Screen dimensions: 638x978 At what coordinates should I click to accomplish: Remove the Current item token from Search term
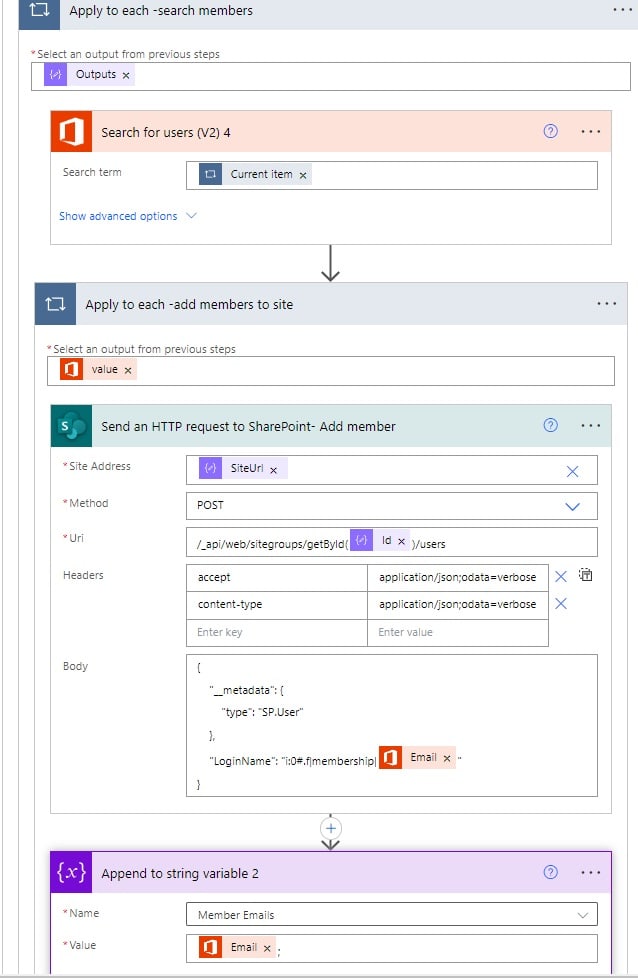(303, 175)
